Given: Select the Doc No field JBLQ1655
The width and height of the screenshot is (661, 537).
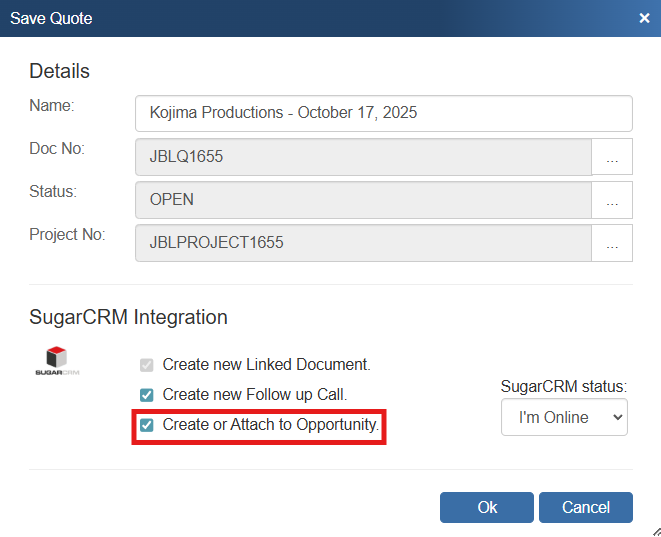Looking at the screenshot, I should click(x=363, y=157).
